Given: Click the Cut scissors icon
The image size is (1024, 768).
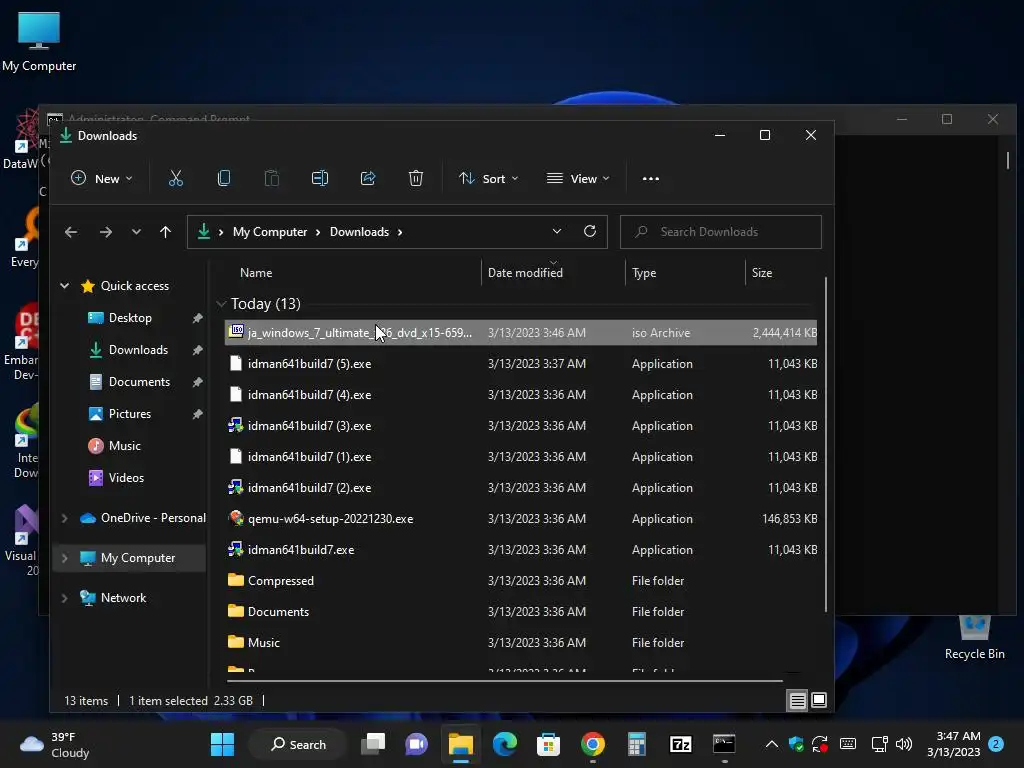Looking at the screenshot, I should click(x=176, y=178).
